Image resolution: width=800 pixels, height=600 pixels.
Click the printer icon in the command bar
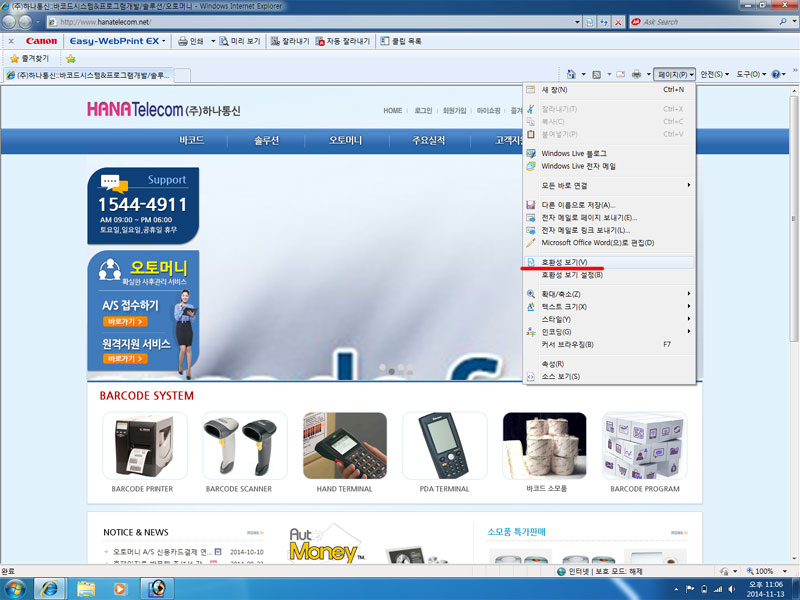point(636,74)
